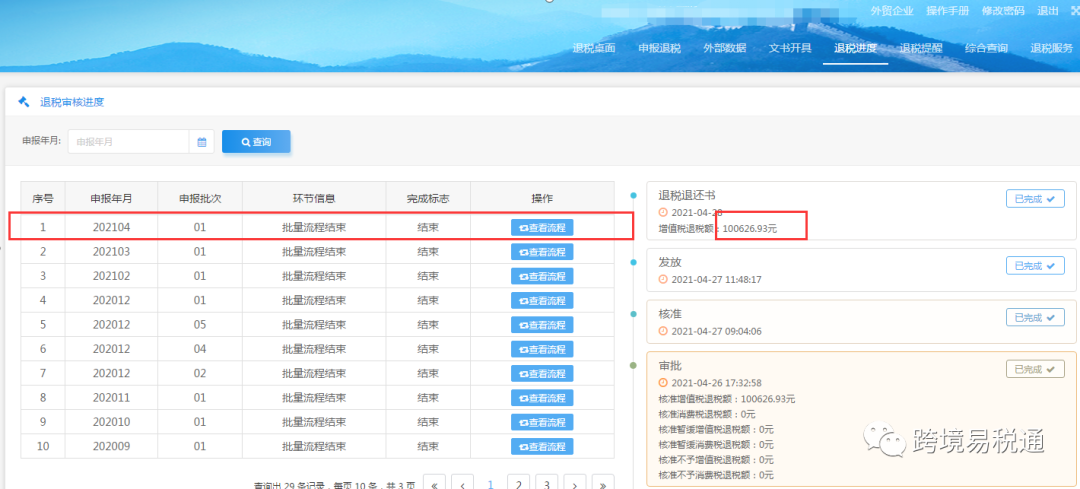This screenshot has width=1080, height=489.
Task: Click 已完成 status on 退税退还书
Action: [x=1034, y=199]
